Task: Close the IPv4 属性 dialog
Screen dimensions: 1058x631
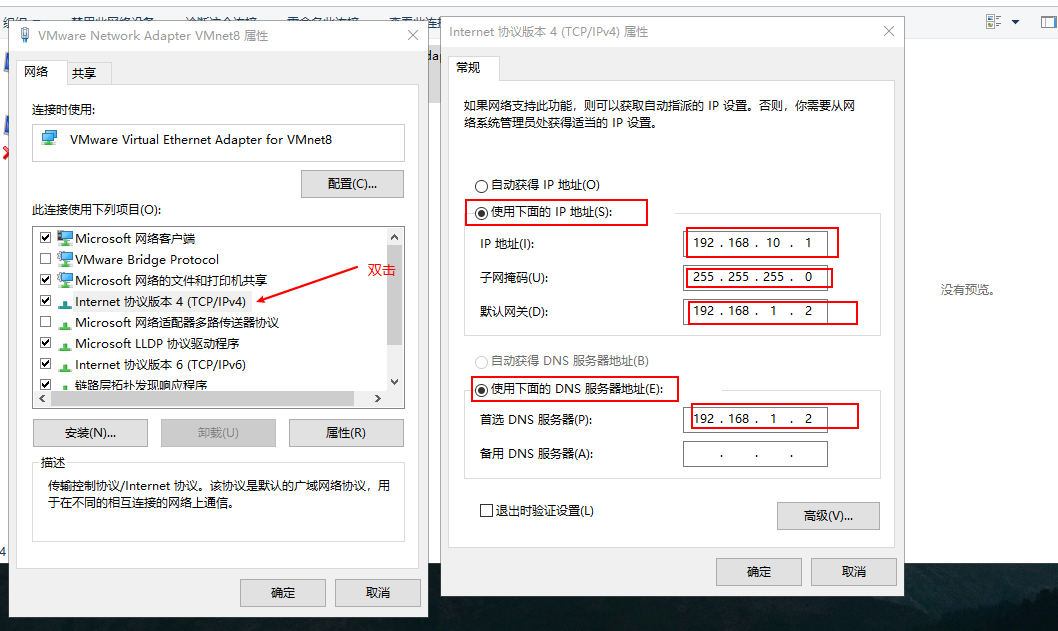Action: coord(889,31)
